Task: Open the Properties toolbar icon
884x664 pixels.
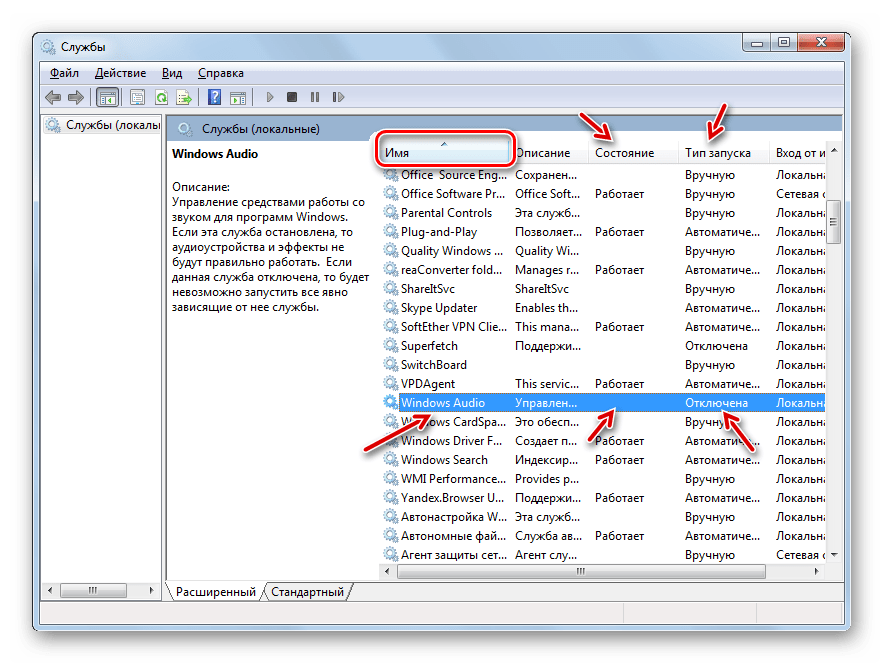Action: [x=136, y=97]
